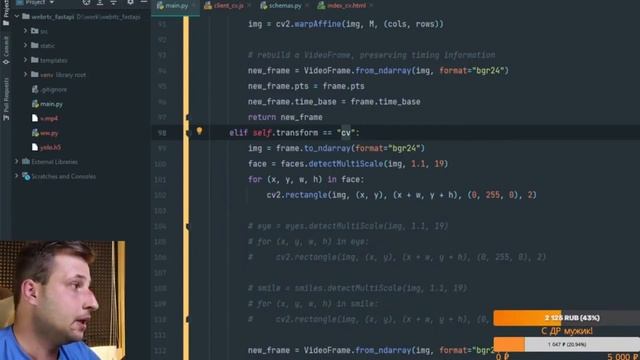640x360 pixels.
Task: Click the "cv" string on line 98
Action: [346, 133]
